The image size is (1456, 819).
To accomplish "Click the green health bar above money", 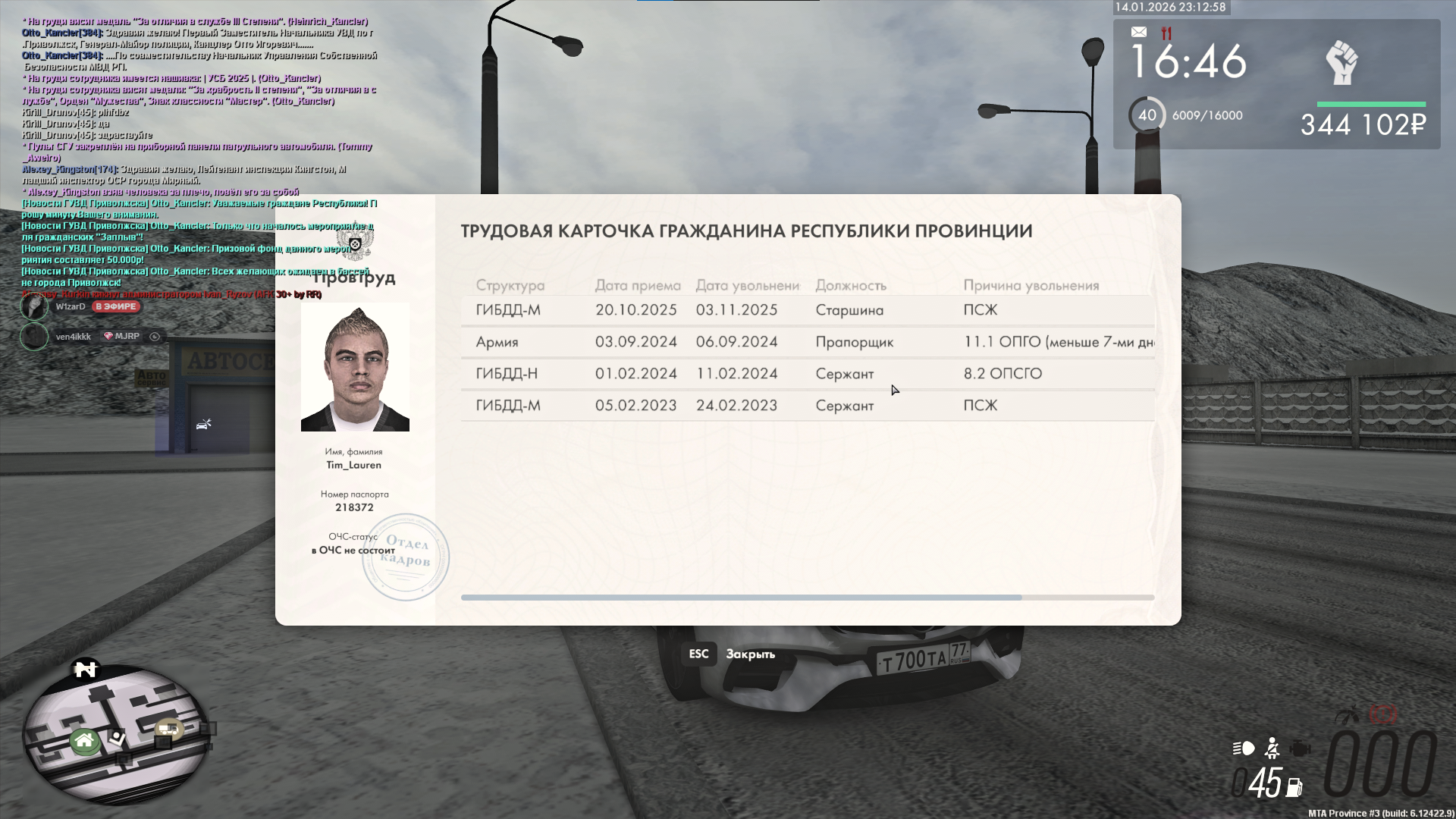I will coord(1371,104).
